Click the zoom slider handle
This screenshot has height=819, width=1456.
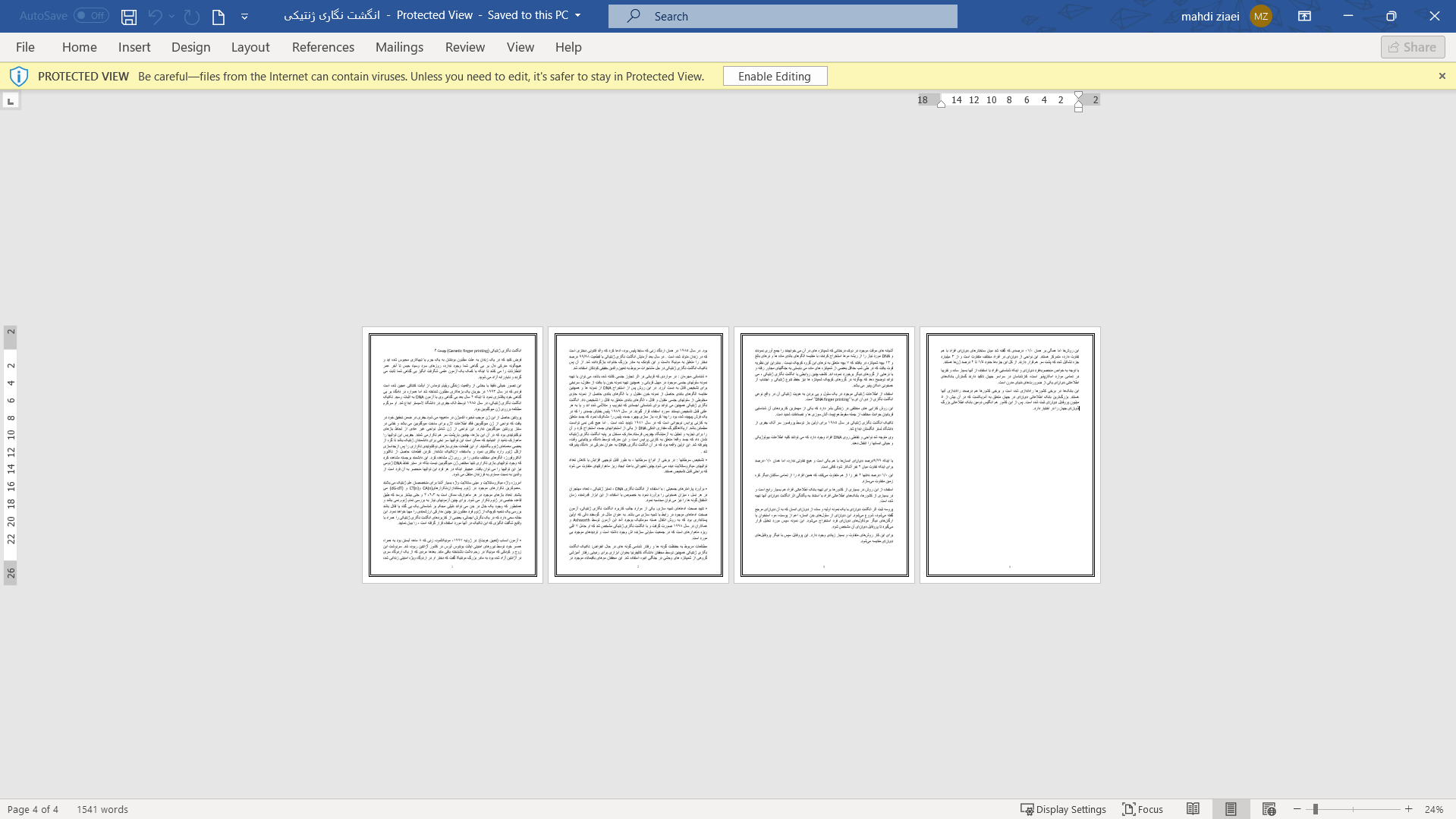1315,809
